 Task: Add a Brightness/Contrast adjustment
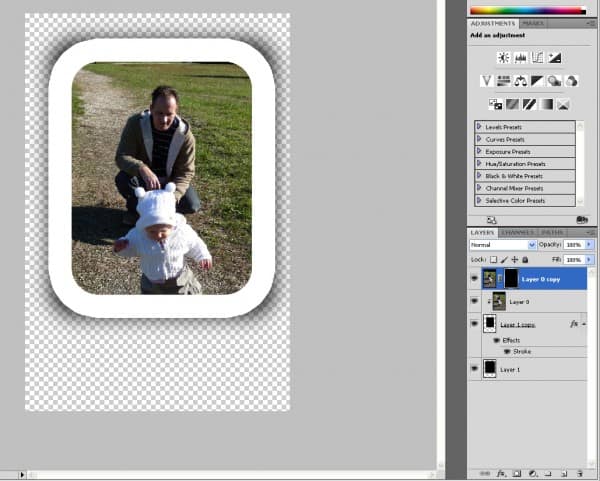tap(503, 58)
